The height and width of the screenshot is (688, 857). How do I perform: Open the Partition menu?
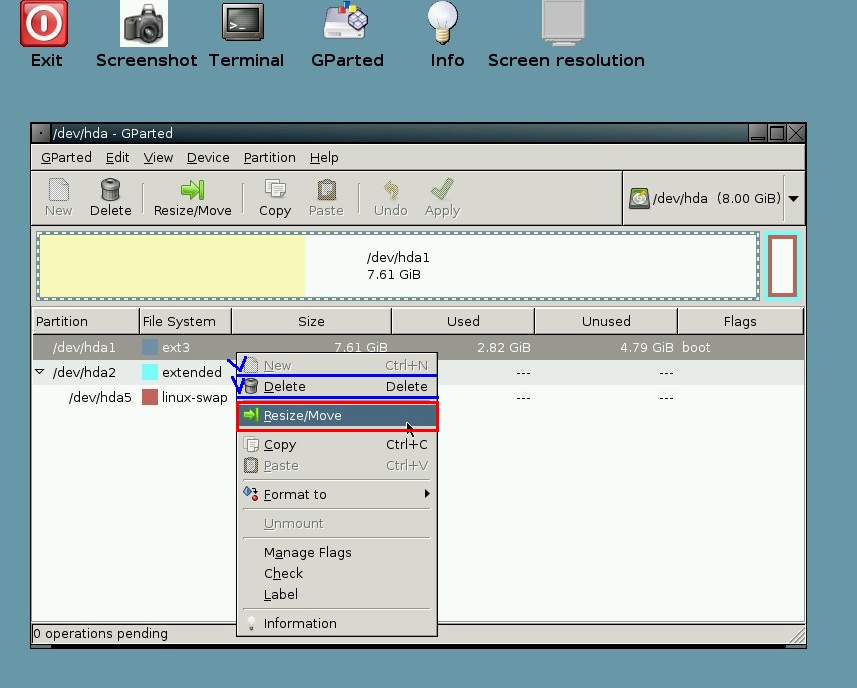coord(269,157)
